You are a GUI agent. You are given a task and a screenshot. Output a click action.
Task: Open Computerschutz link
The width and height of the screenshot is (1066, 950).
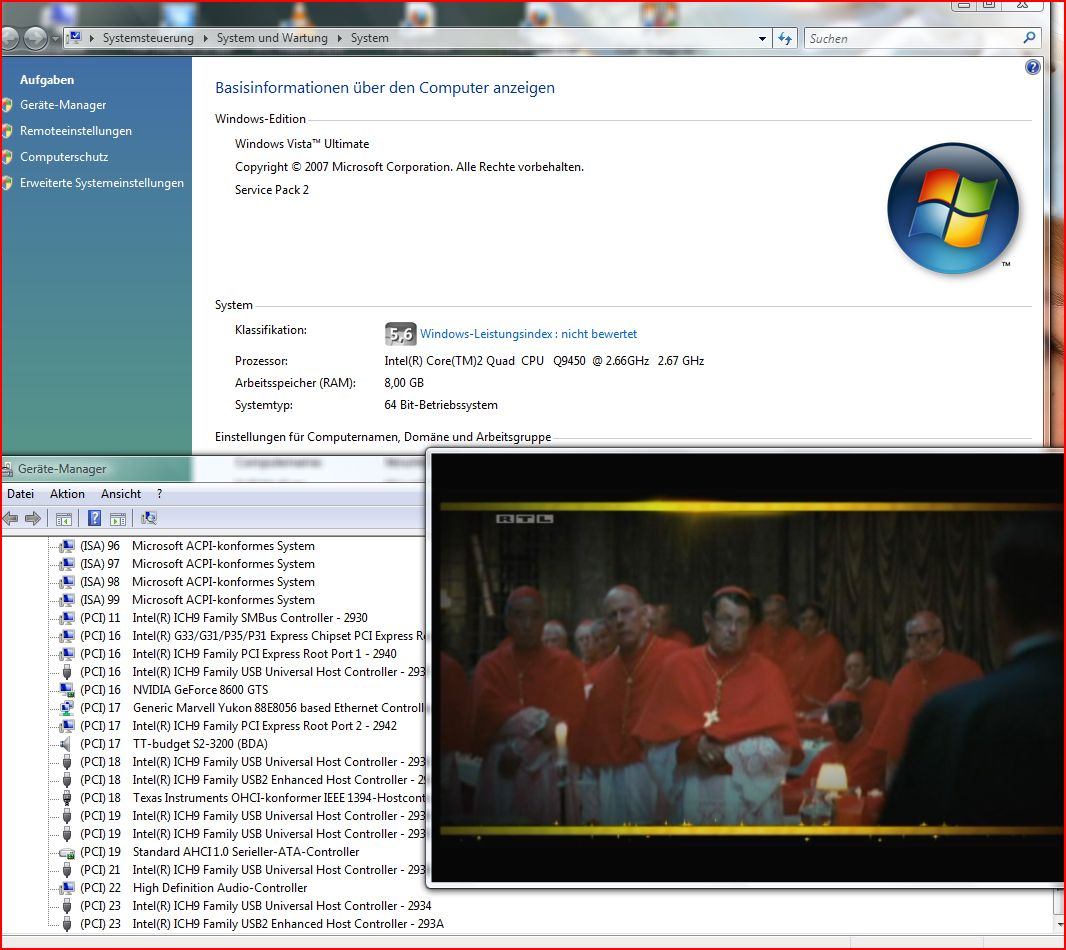64,156
